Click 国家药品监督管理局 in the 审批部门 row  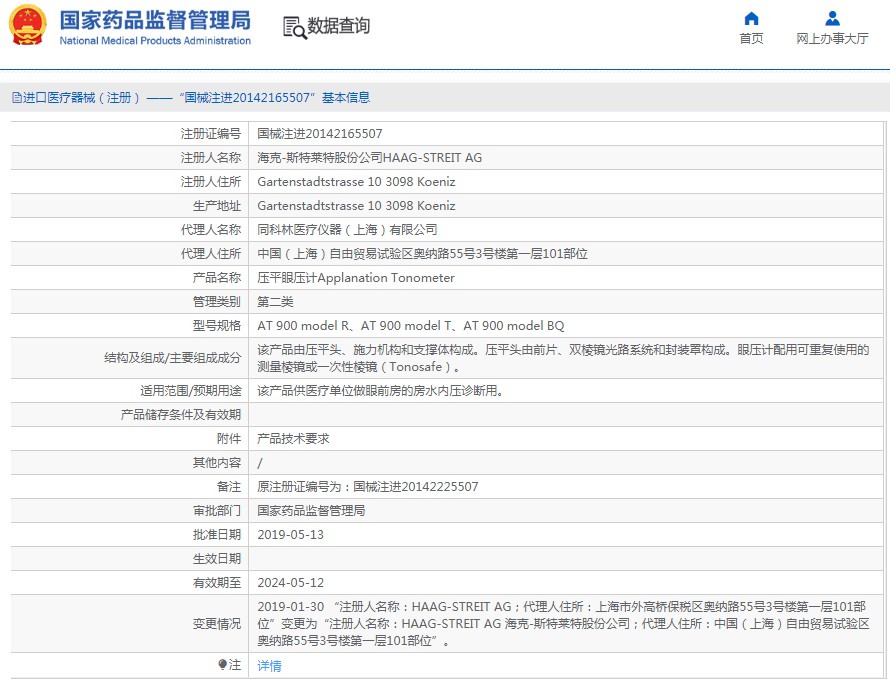click(311, 511)
